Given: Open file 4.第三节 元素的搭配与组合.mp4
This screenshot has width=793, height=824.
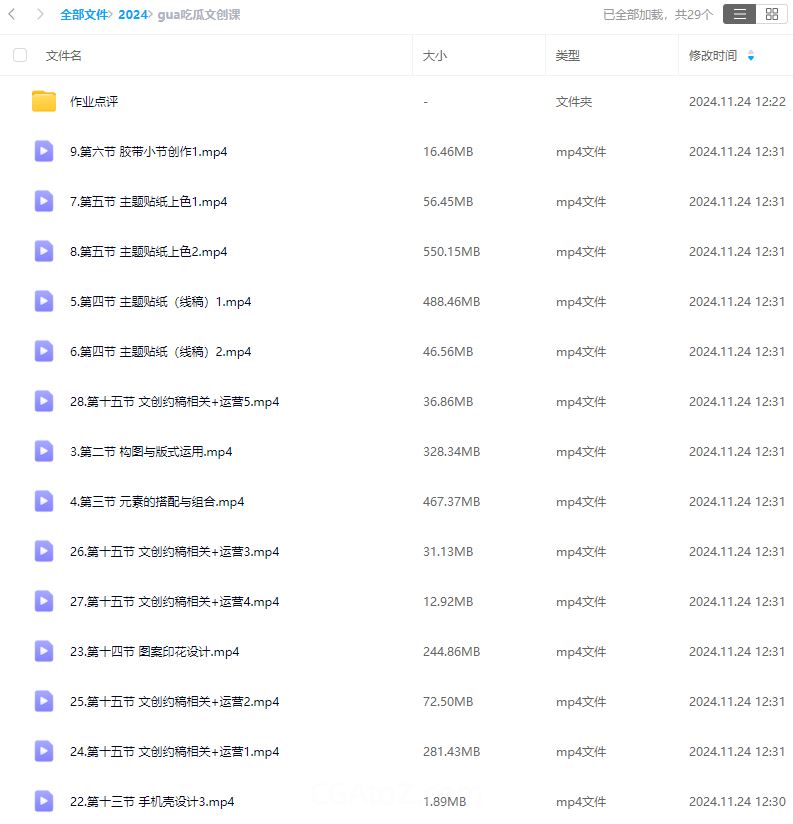Looking at the screenshot, I should pyautogui.click(x=157, y=502).
